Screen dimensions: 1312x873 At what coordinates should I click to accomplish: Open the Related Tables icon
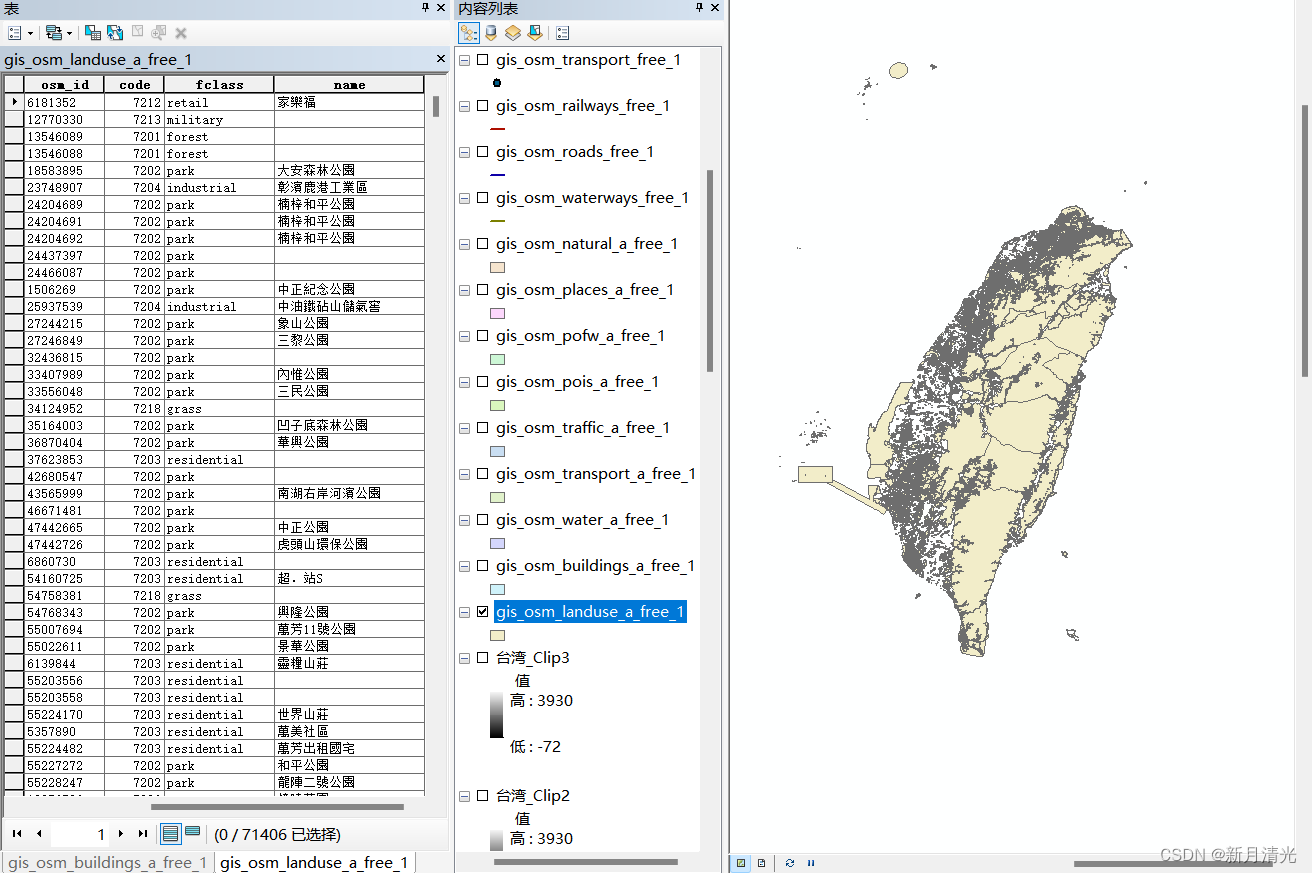59,33
